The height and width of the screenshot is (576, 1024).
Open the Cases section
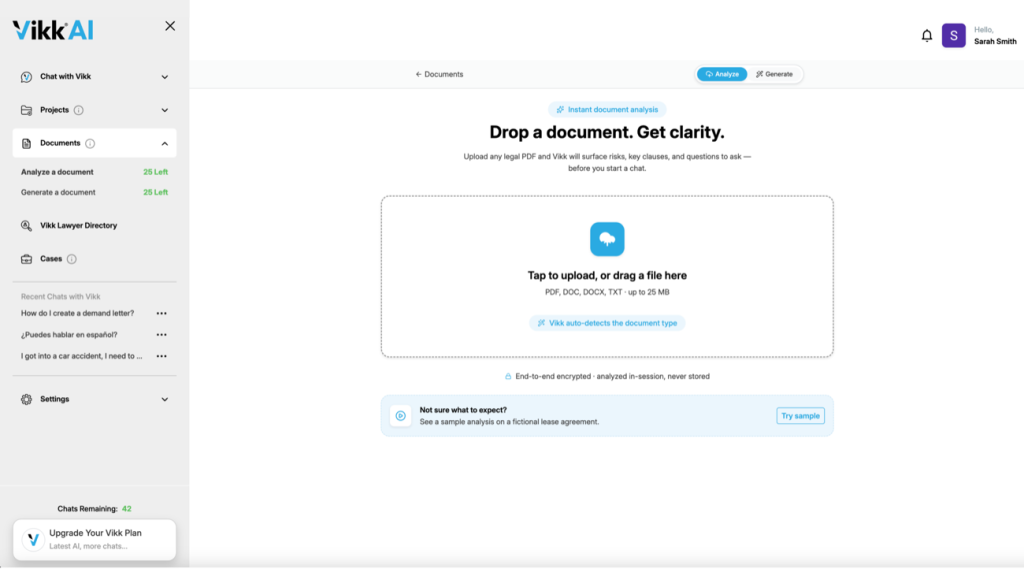coord(51,259)
